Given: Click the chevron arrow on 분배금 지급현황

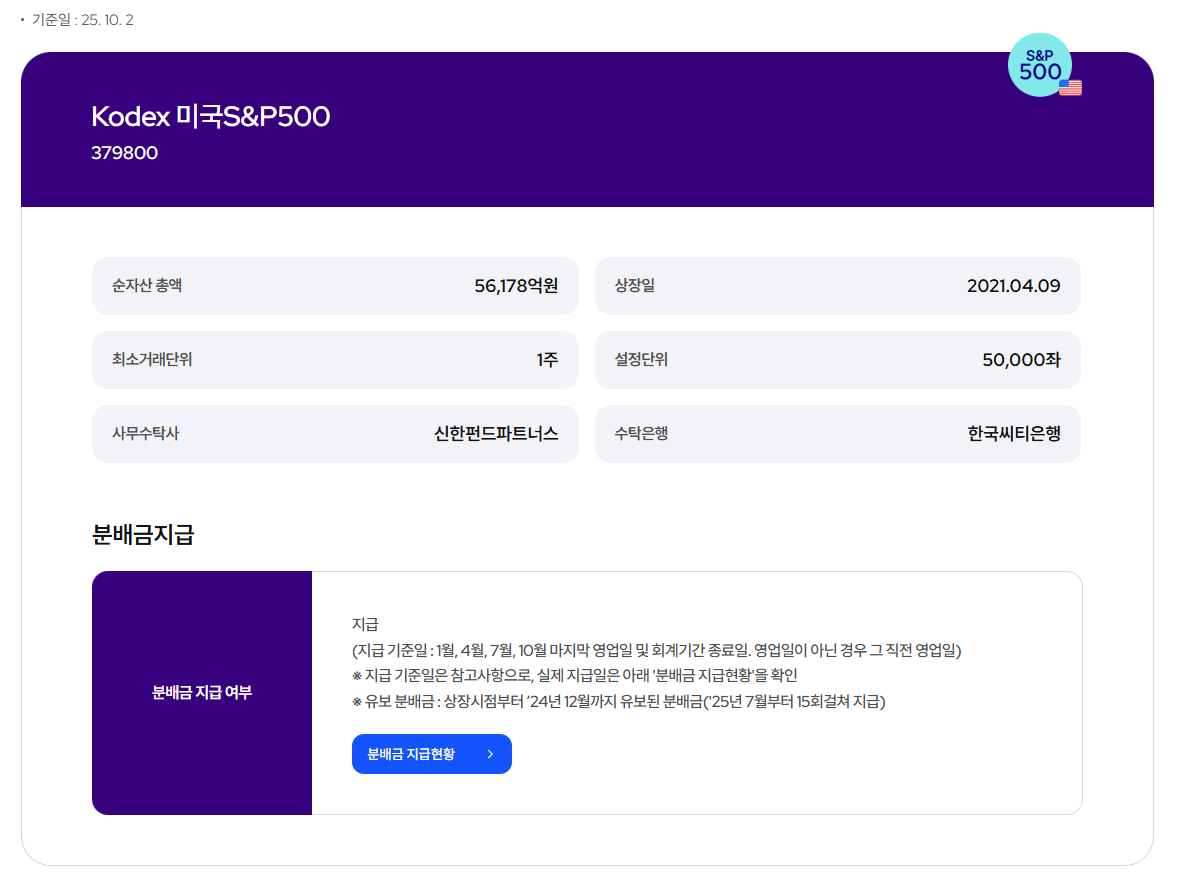Looking at the screenshot, I should (490, 754).
